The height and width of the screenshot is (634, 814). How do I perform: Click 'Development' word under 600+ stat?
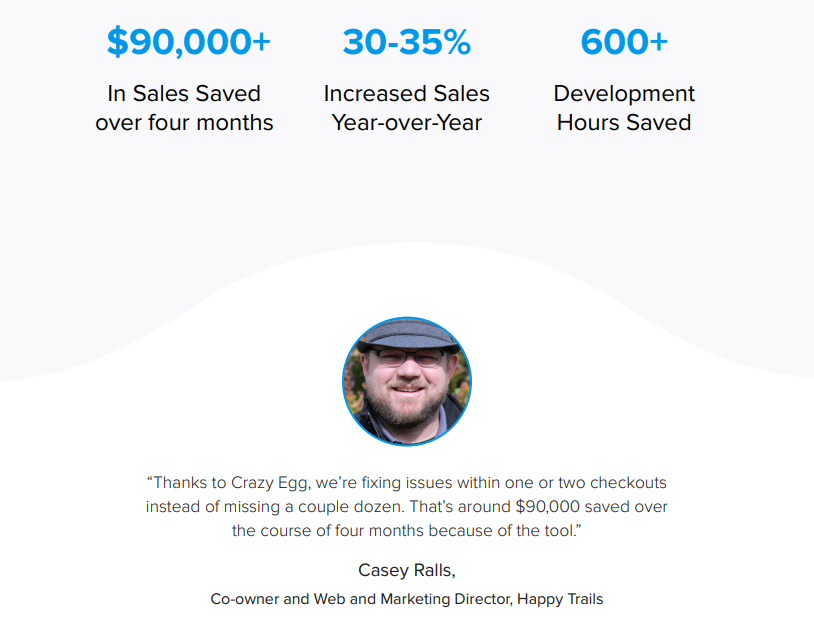(x=623, y=95)
